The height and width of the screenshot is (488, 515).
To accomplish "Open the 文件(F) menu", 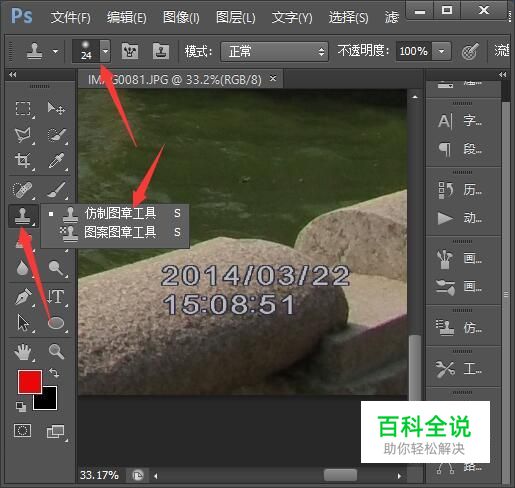I will pos(70,17).
